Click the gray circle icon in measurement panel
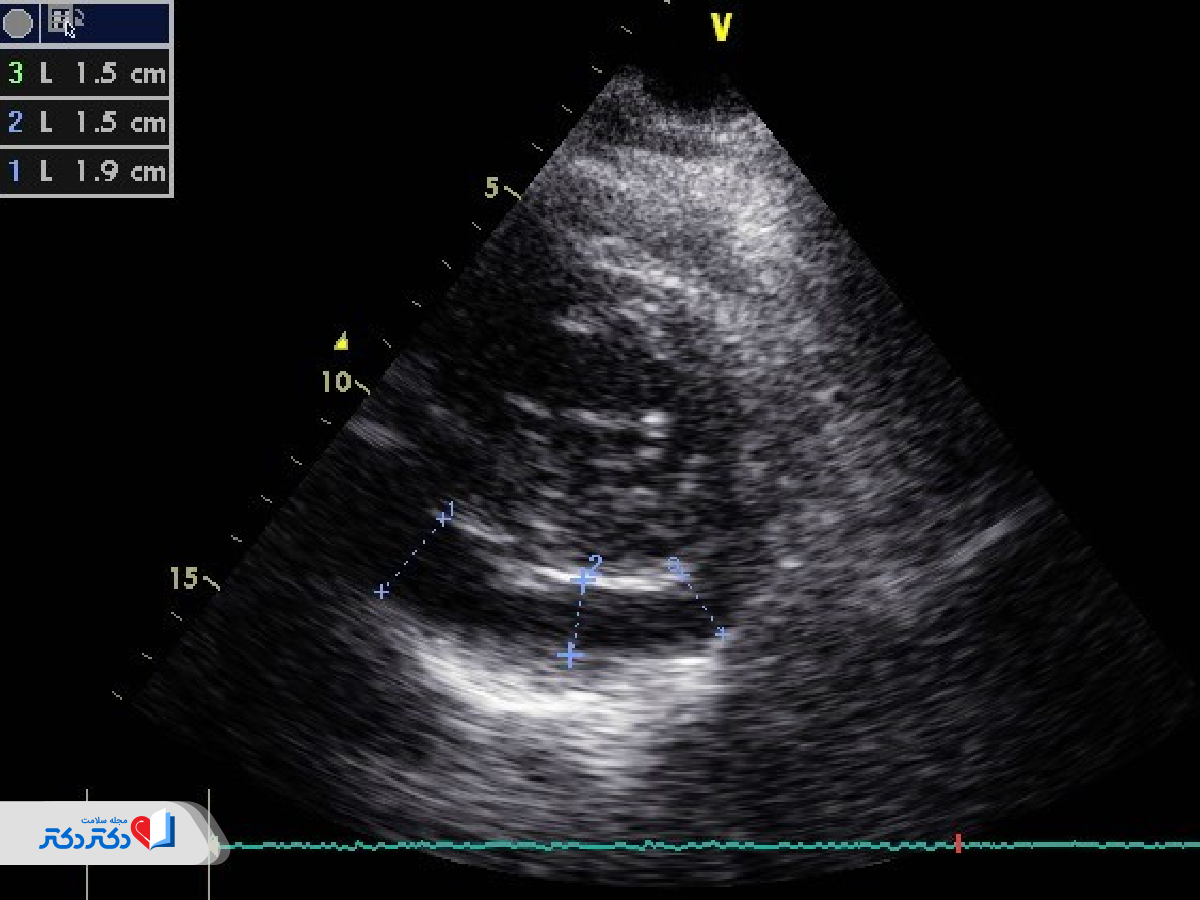This screenshot has width=1200, height=900. pos(18,23)
